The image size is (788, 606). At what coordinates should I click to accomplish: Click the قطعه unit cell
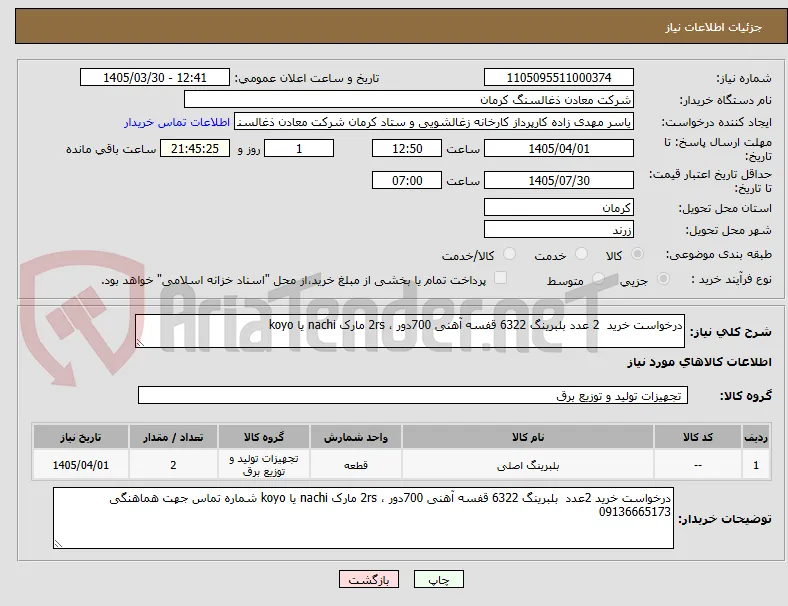[356, 465]
